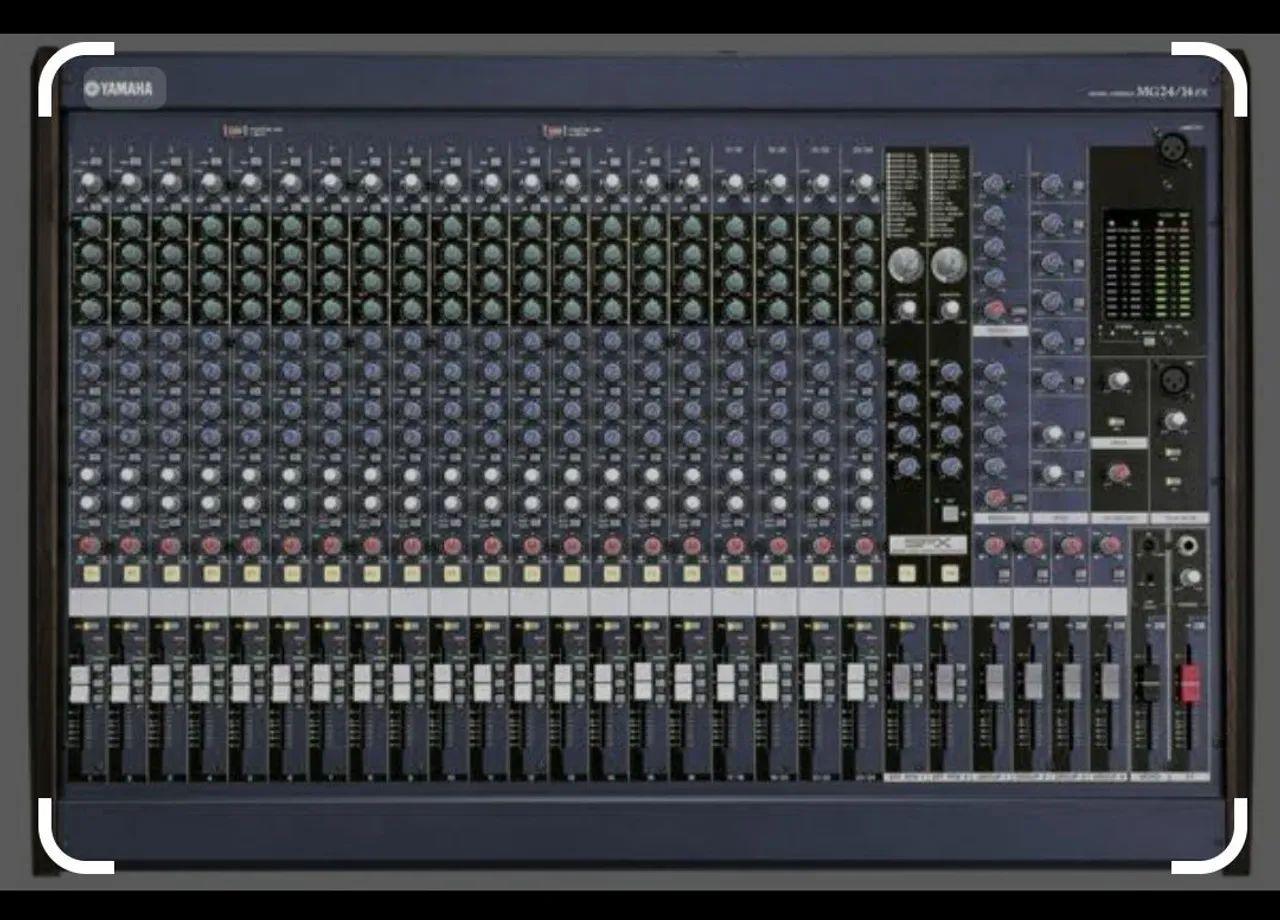Image resolution: width=1280 pixels, height=920 pixels.
Task: Toggle channel 2 yellow ON button
Action: coord(131,574)
